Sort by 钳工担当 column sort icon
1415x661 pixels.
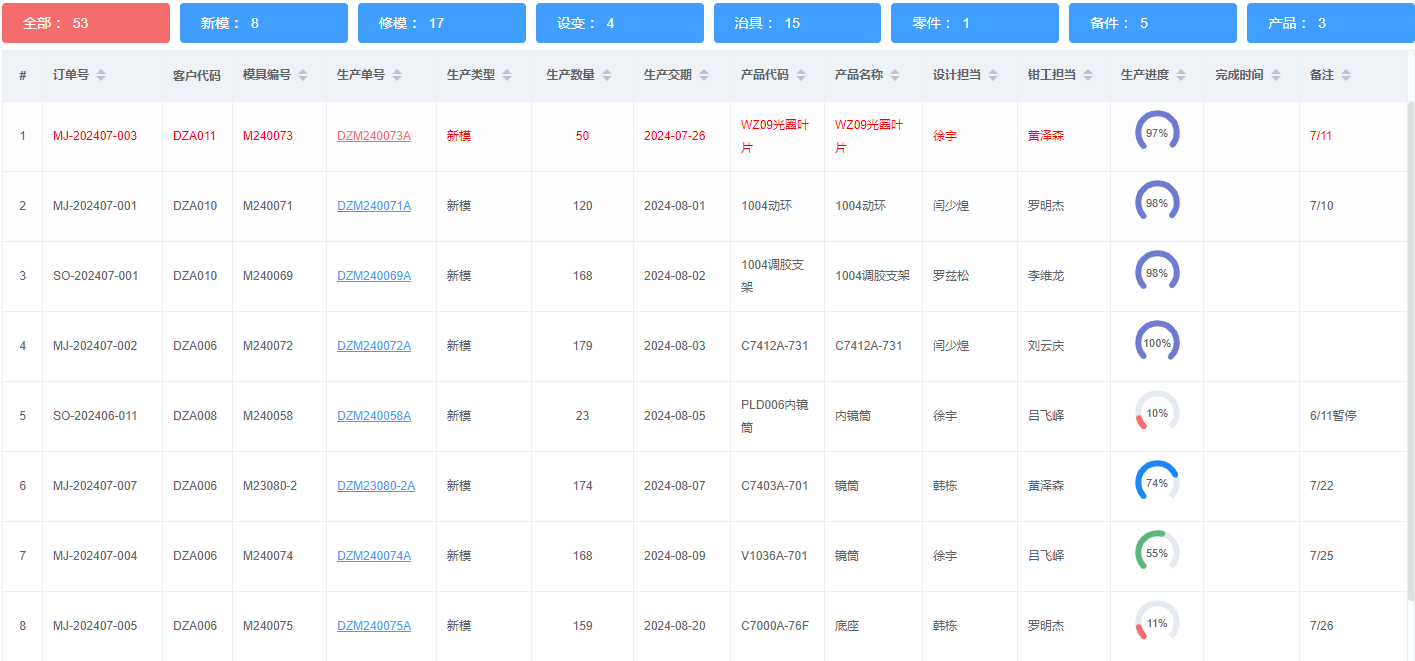click(1088, 76)
